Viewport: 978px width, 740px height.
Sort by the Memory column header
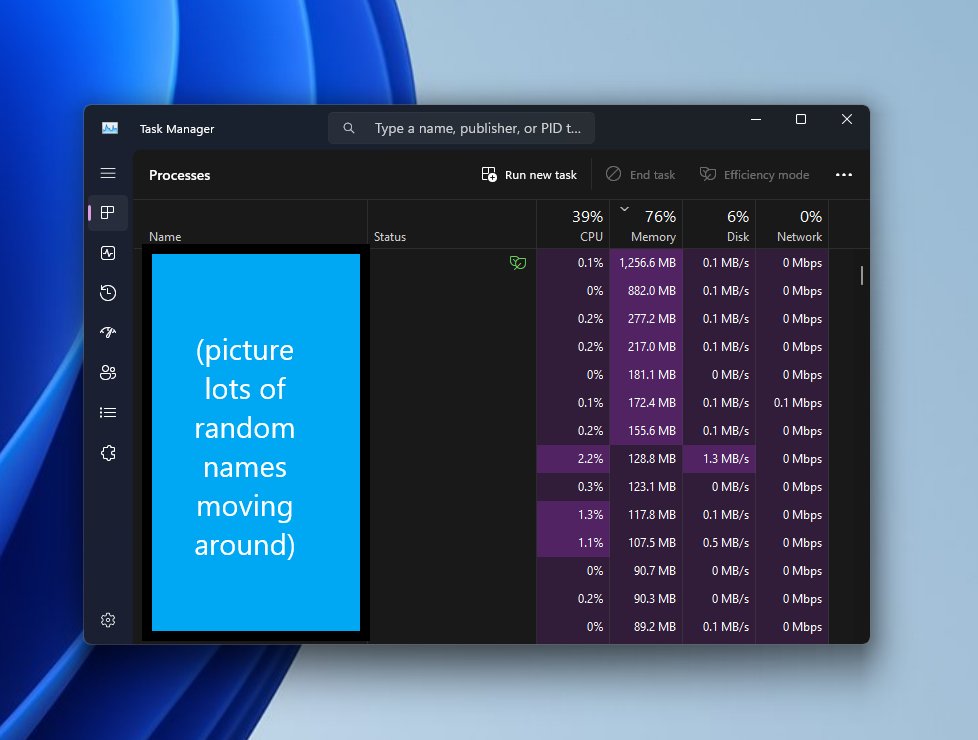[x=646, y=225]
